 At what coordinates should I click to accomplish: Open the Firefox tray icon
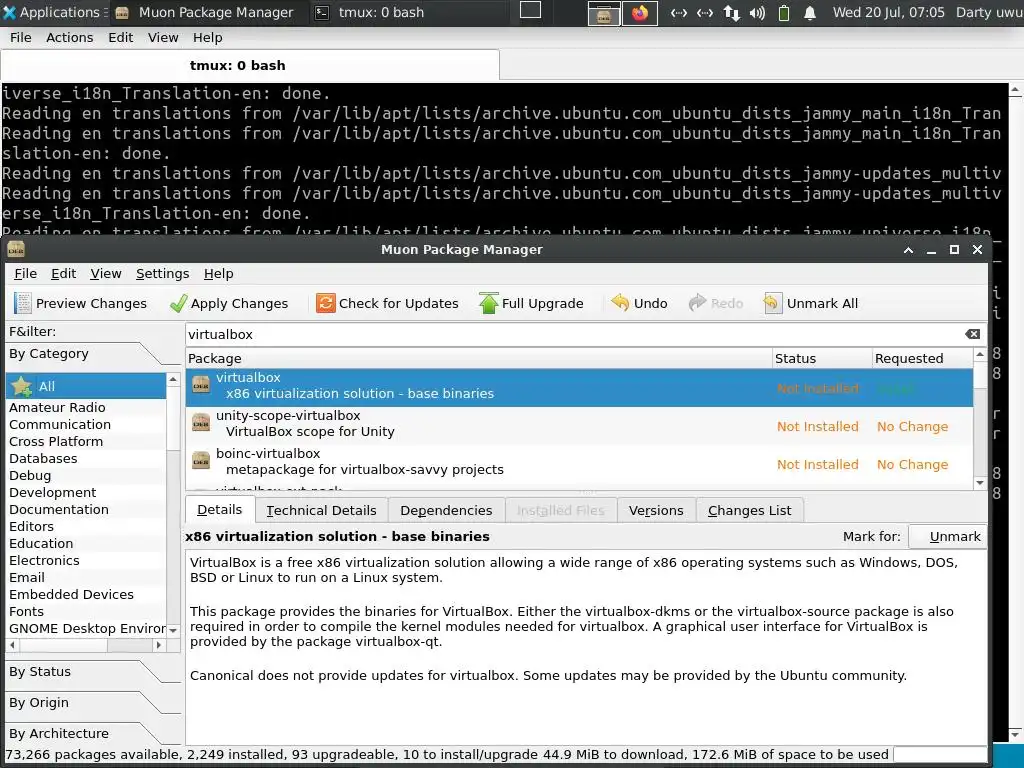pyautogui.click(x=639, y=12)
